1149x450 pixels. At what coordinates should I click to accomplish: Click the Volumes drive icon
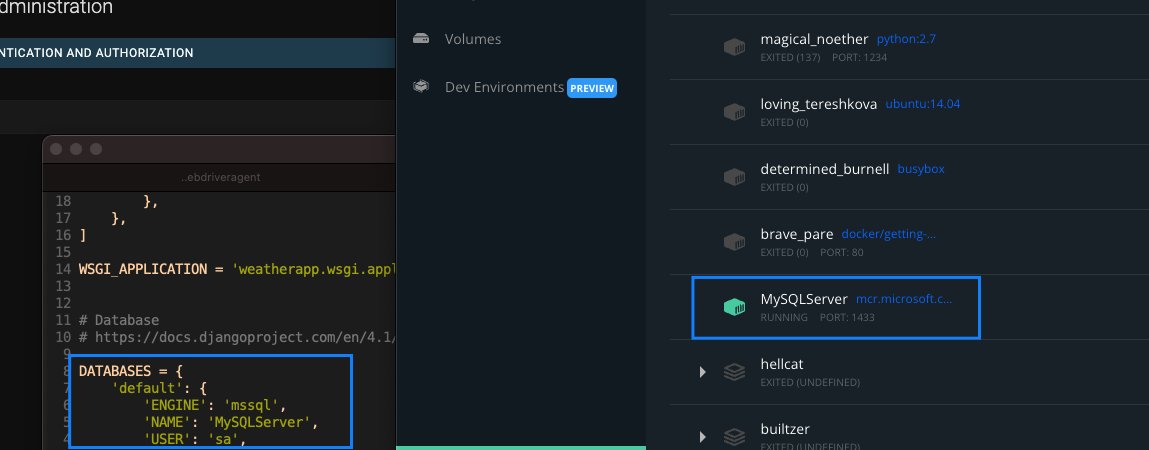(x=421, y=38)
